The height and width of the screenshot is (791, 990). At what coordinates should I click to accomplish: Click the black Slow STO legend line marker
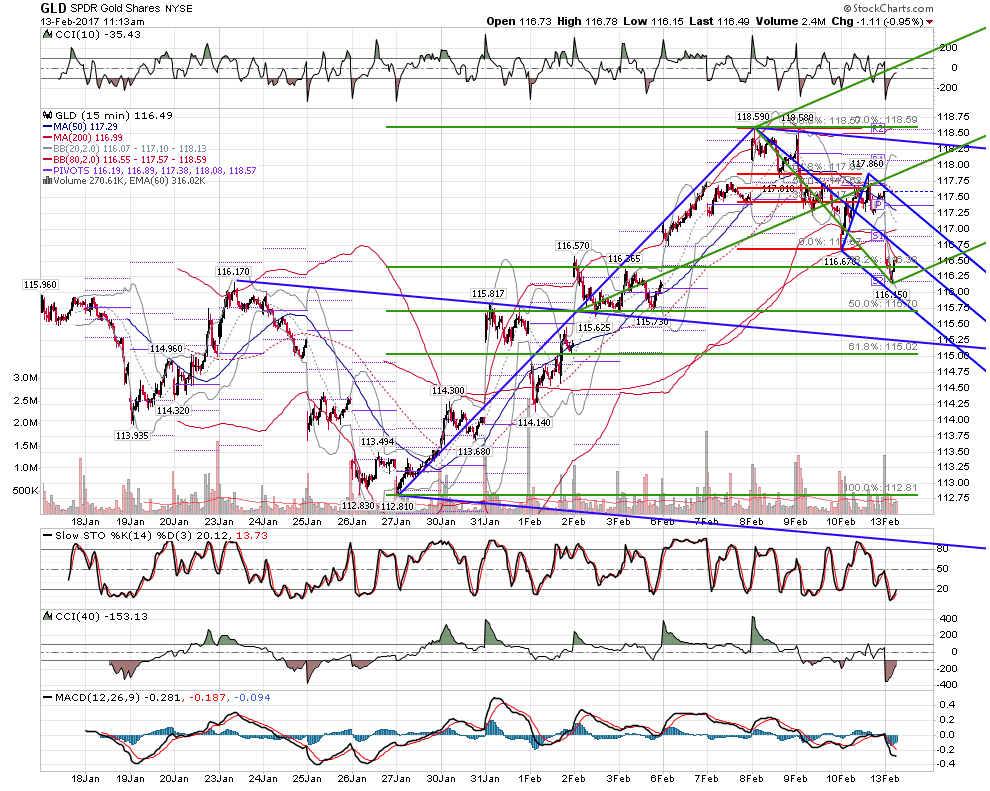point(47,536)
